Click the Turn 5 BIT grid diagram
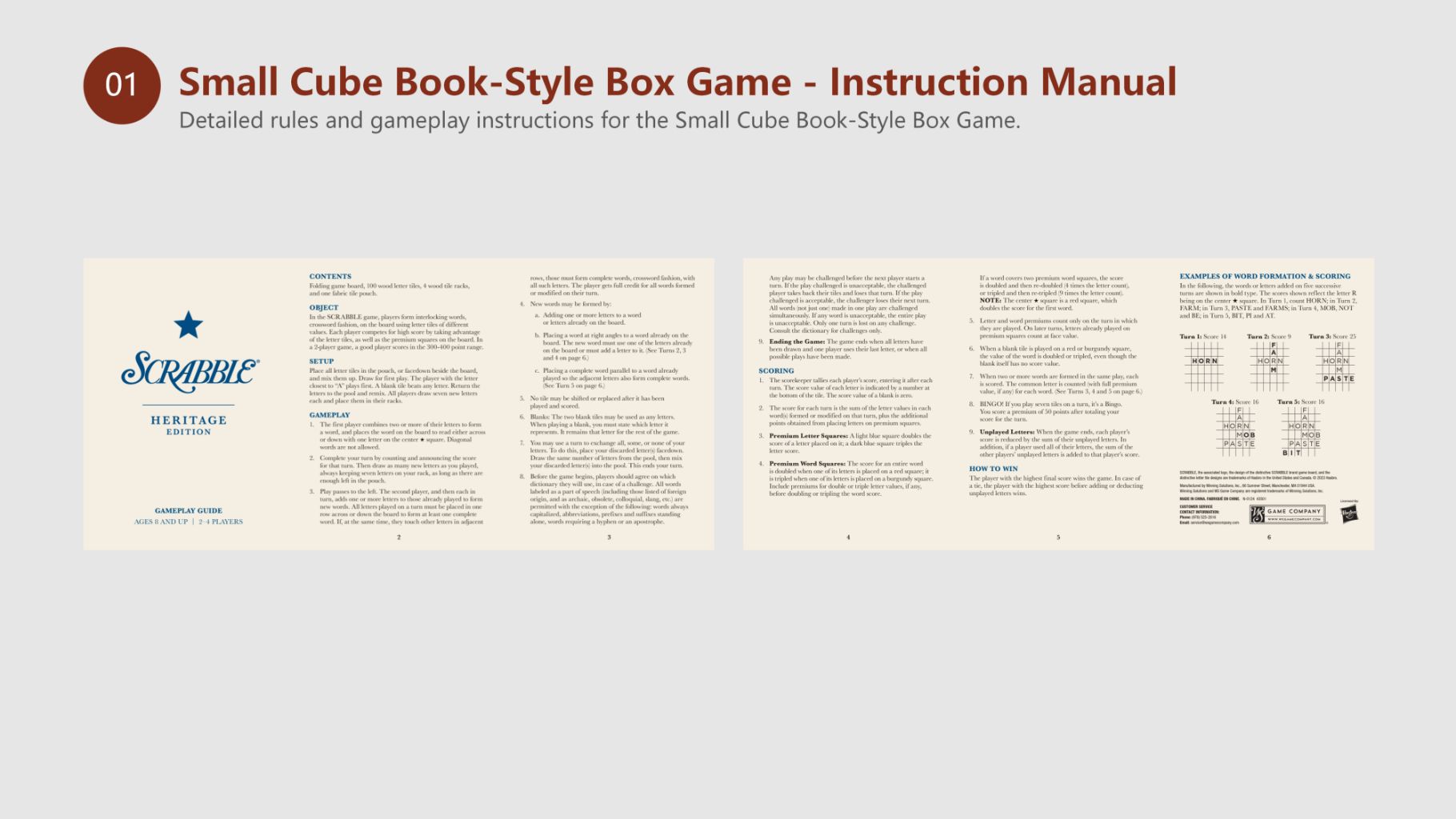The height and width of the screenshot is (819, 1456). 1301,432
